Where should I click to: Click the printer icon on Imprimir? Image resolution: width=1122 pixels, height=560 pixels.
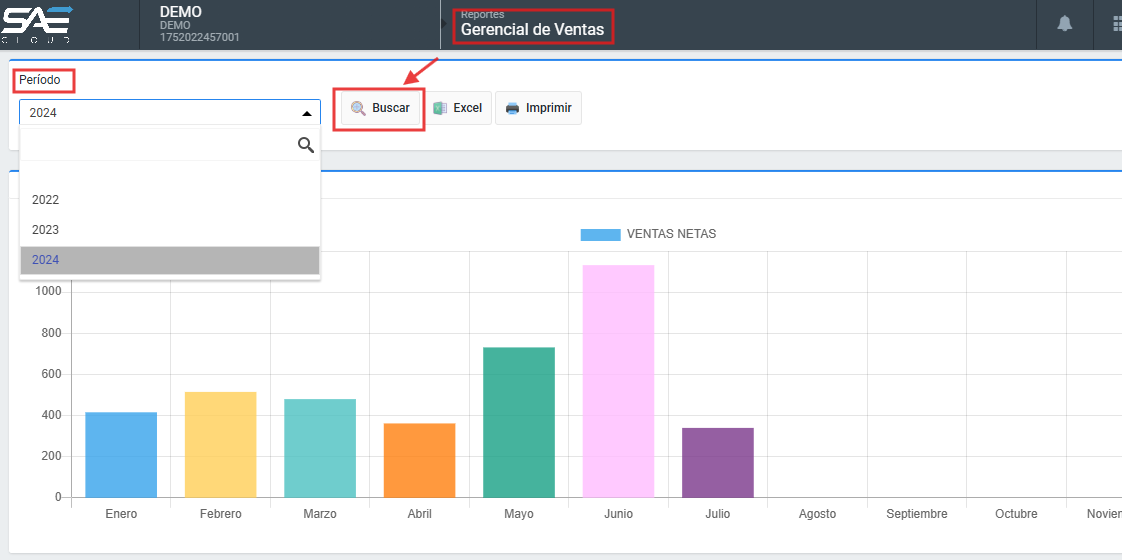[x=512, y=108]
